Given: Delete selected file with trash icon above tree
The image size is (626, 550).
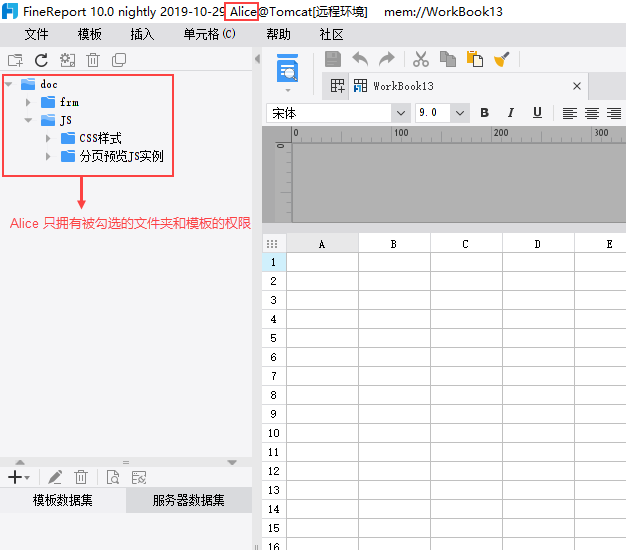Looking at the screenshot, I should [93, 60].
